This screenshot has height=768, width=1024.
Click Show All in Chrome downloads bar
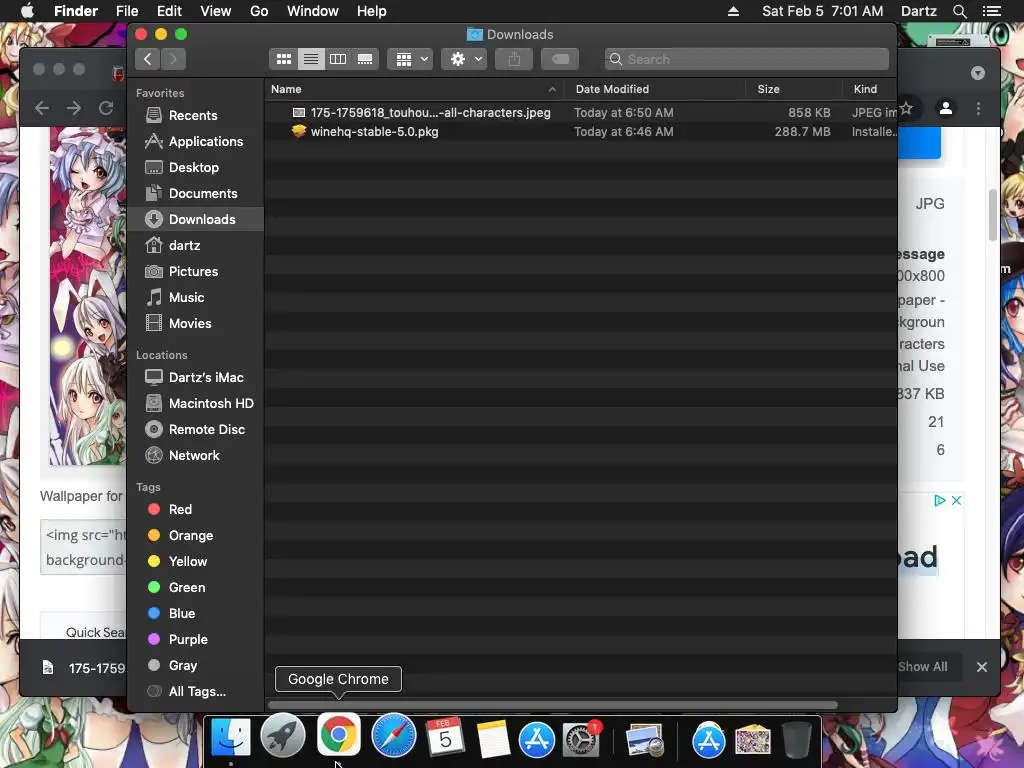pyautogui.click(x=922, y=667)
